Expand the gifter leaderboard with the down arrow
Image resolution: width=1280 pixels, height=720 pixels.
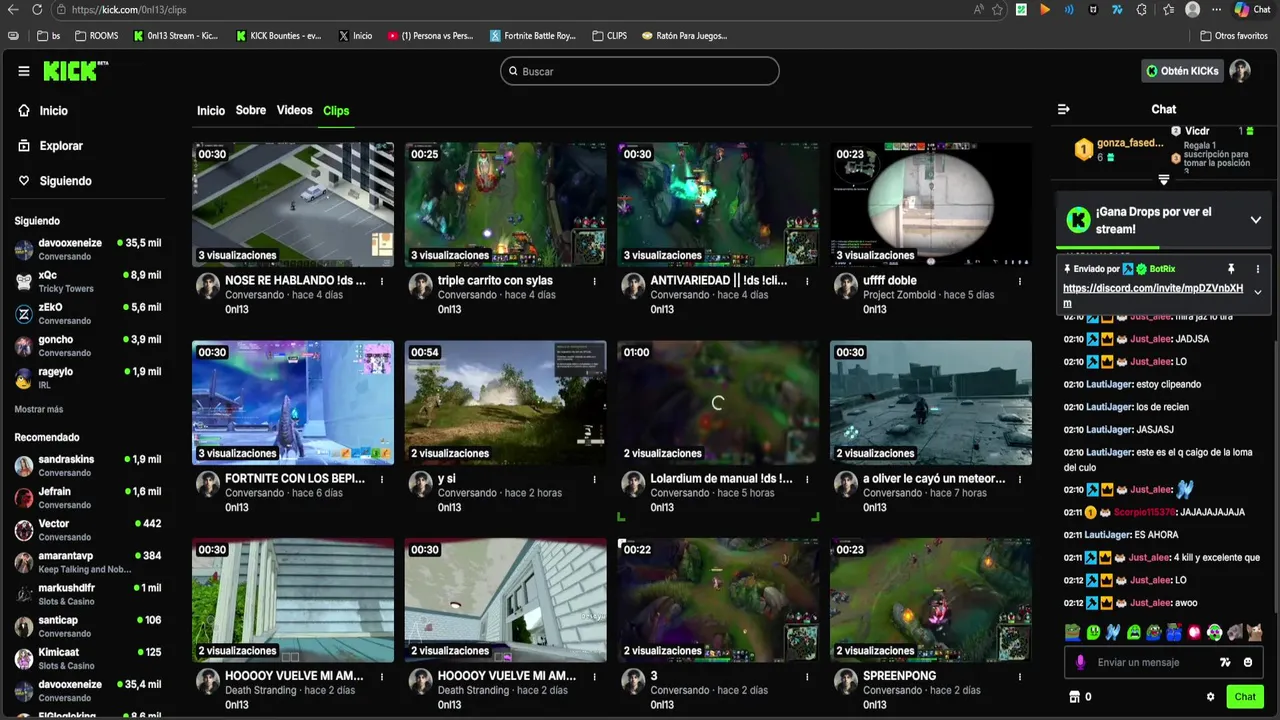1164,180
